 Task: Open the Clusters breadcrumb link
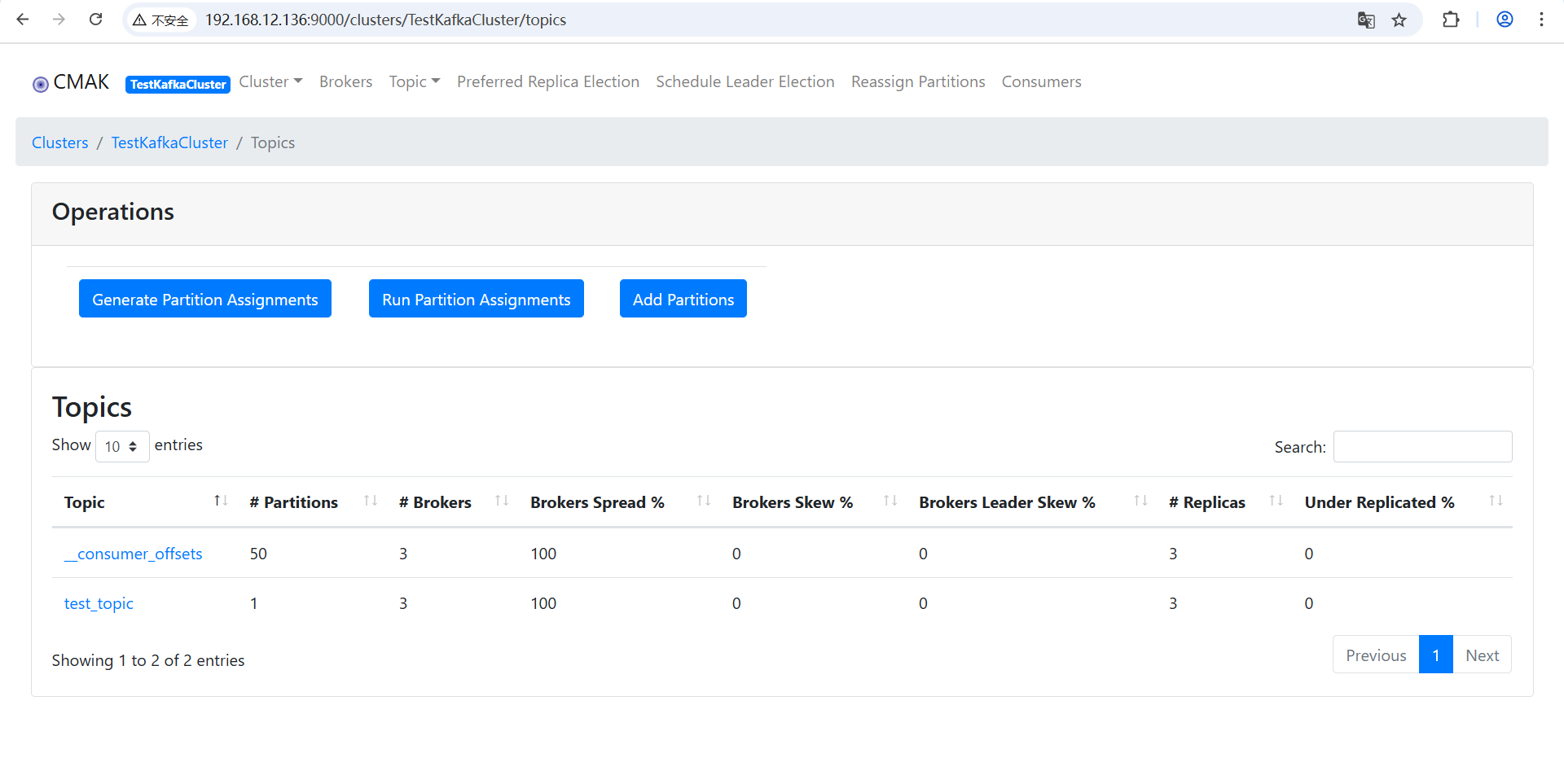tap(60, 142)
